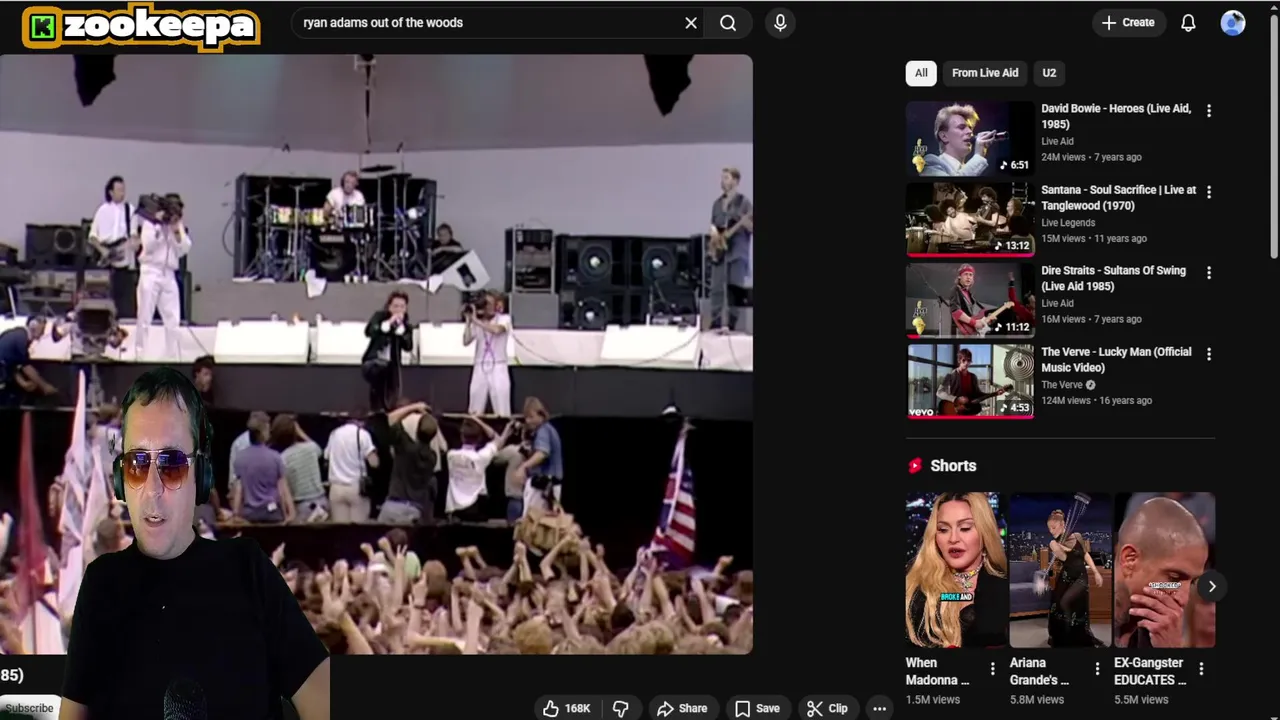Click the Shorts section heading
Image resolution: width=1280 pixels, height=720 pixels.
(x=953, y=466)
